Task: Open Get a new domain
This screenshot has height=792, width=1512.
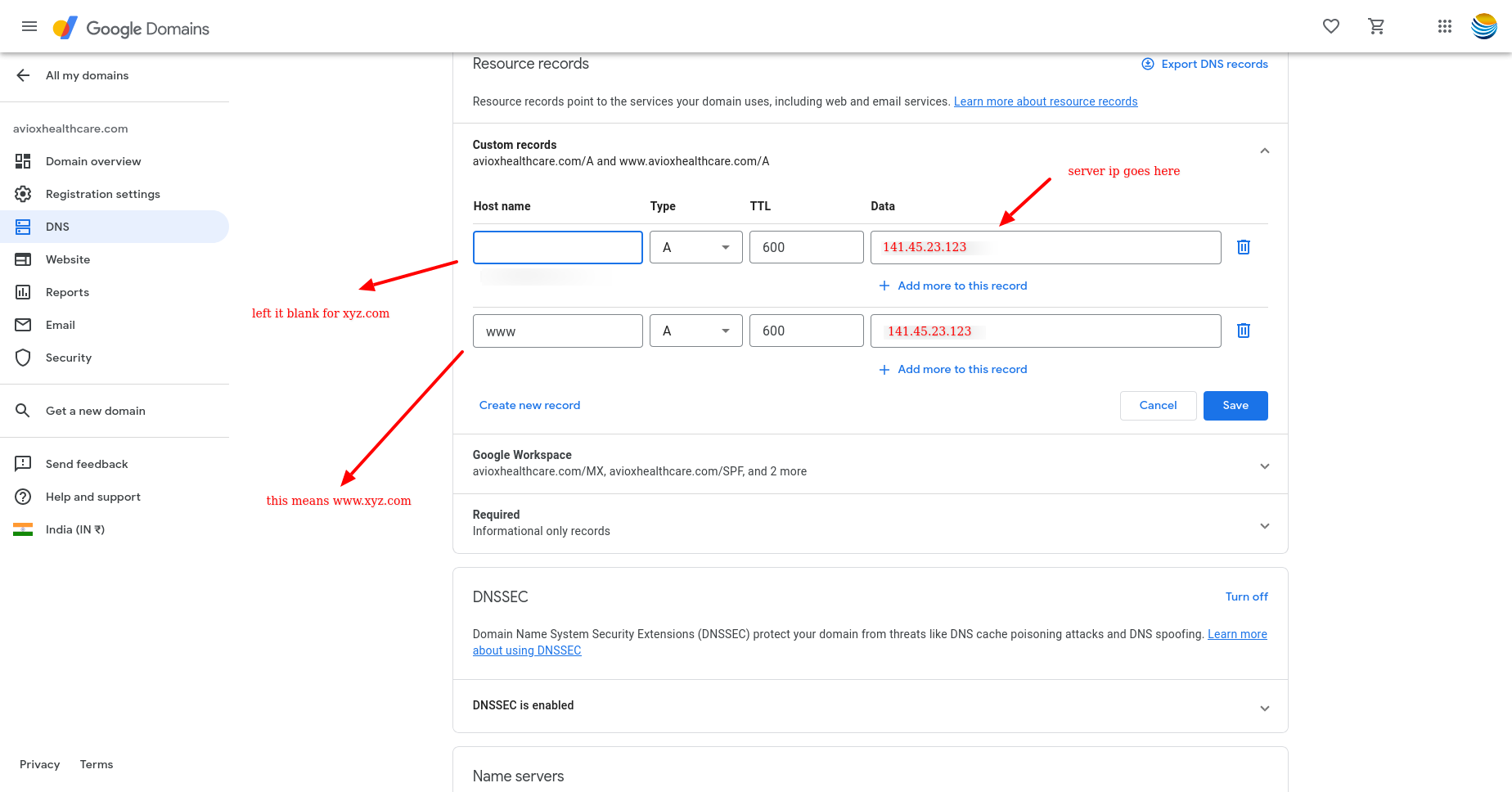Action: point(96,411)
